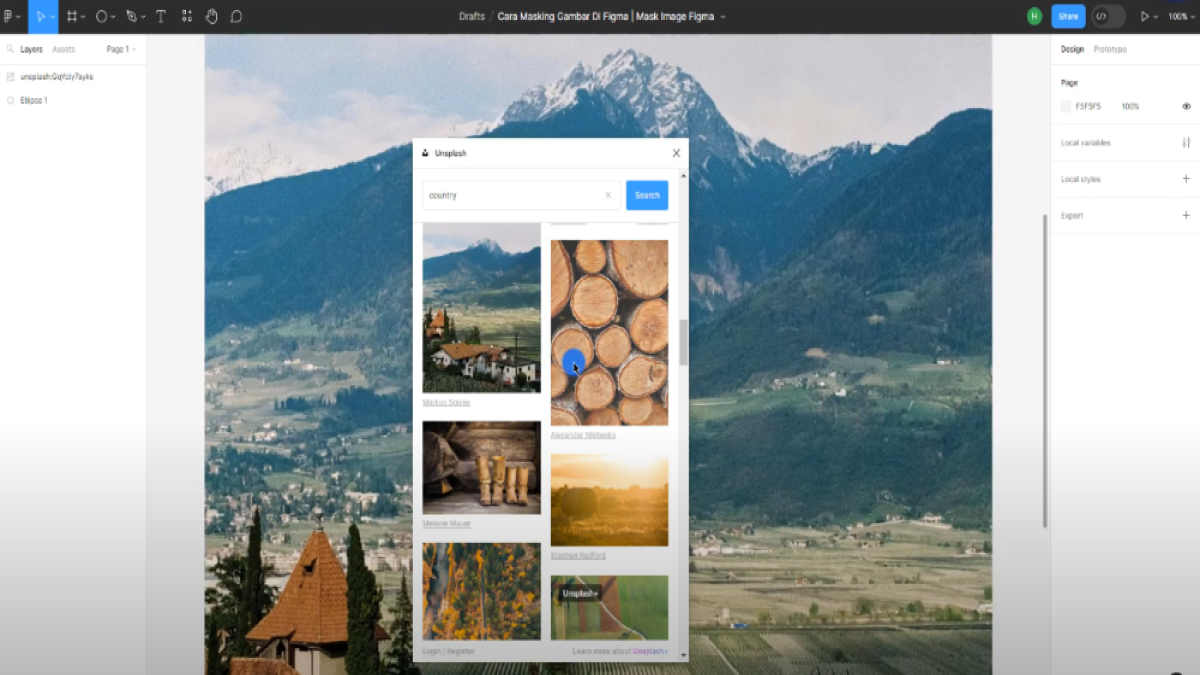This screenshot has height=675, width=1200.
Task: Click the Unsplash plugin logo icon
Action: 425,153
